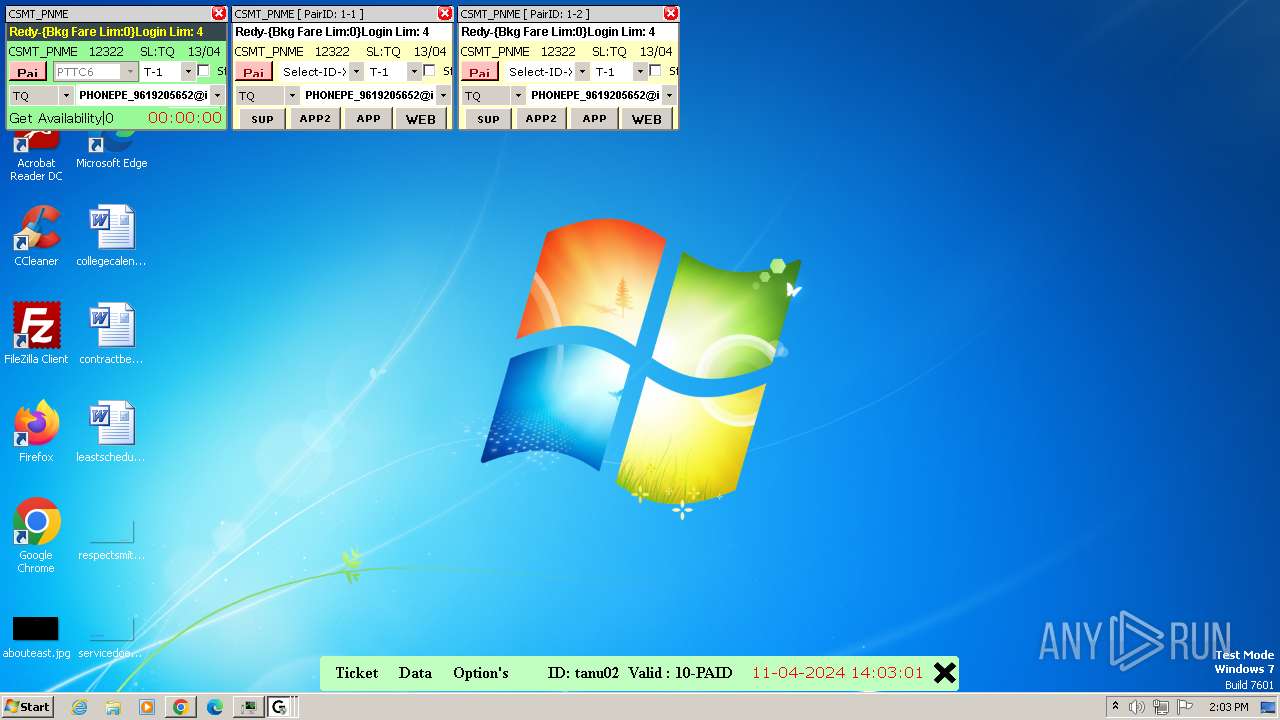The width and height of the screenshot is (1280, 720).
Task: Switch to the G app taskbar icon
Action: [279, 707]
